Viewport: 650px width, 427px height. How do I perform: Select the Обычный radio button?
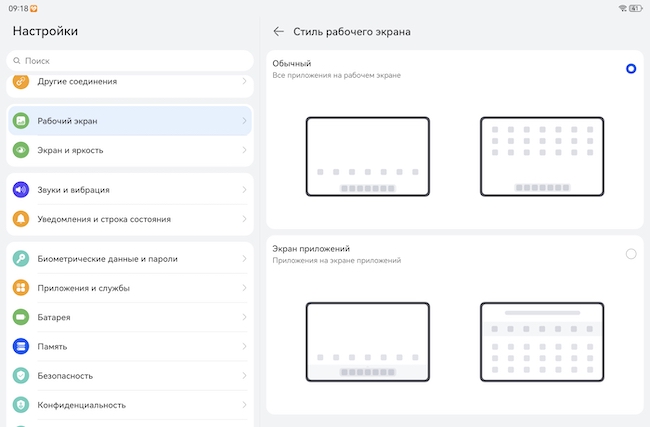click(631, 69)
